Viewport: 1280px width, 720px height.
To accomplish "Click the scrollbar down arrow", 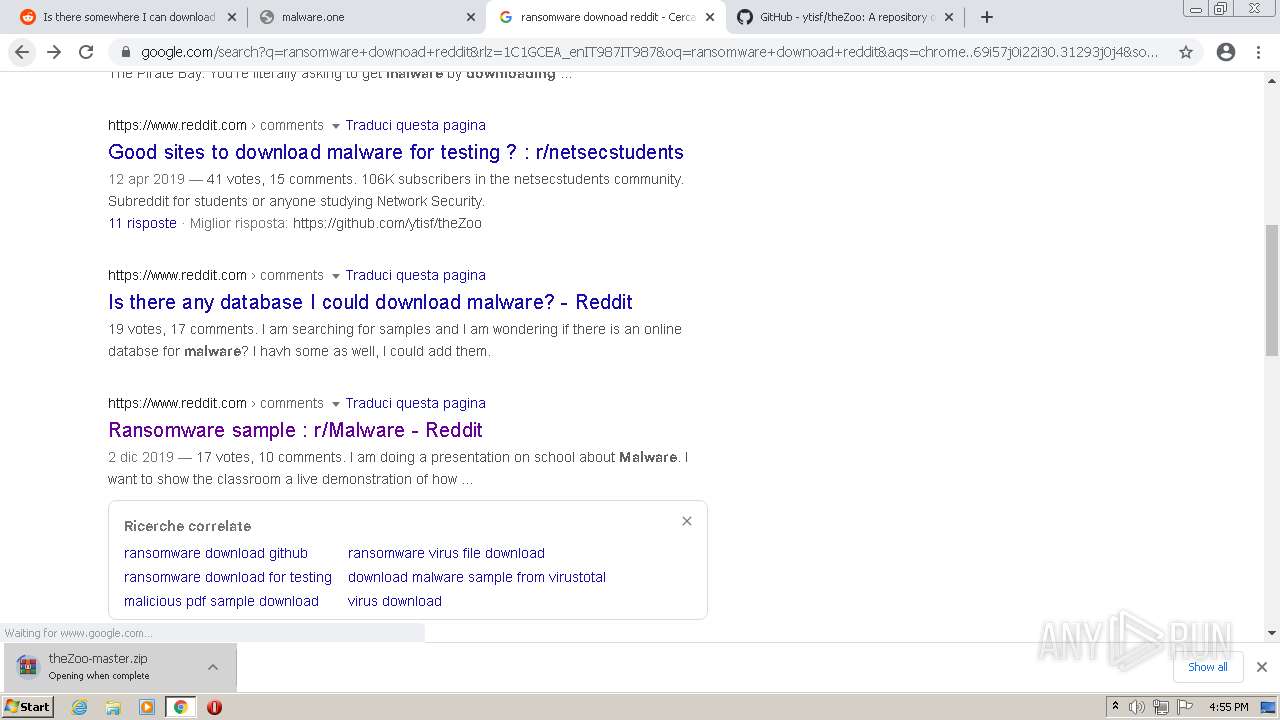I will click(1272, 633).
